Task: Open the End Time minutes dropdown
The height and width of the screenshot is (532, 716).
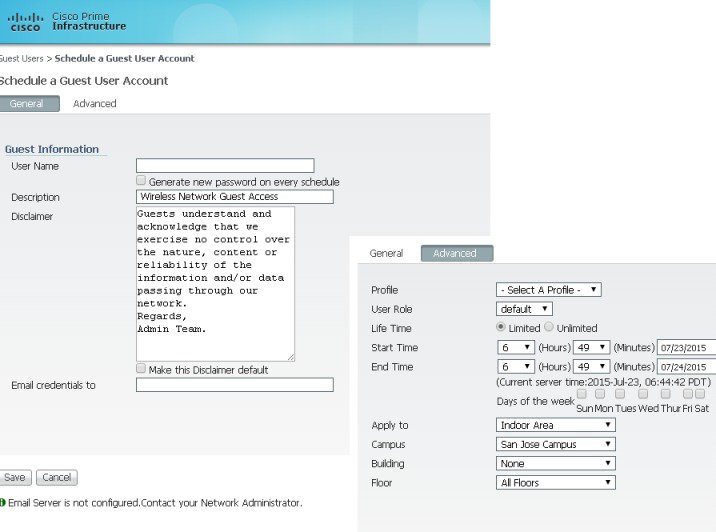Action: [592, 366]
